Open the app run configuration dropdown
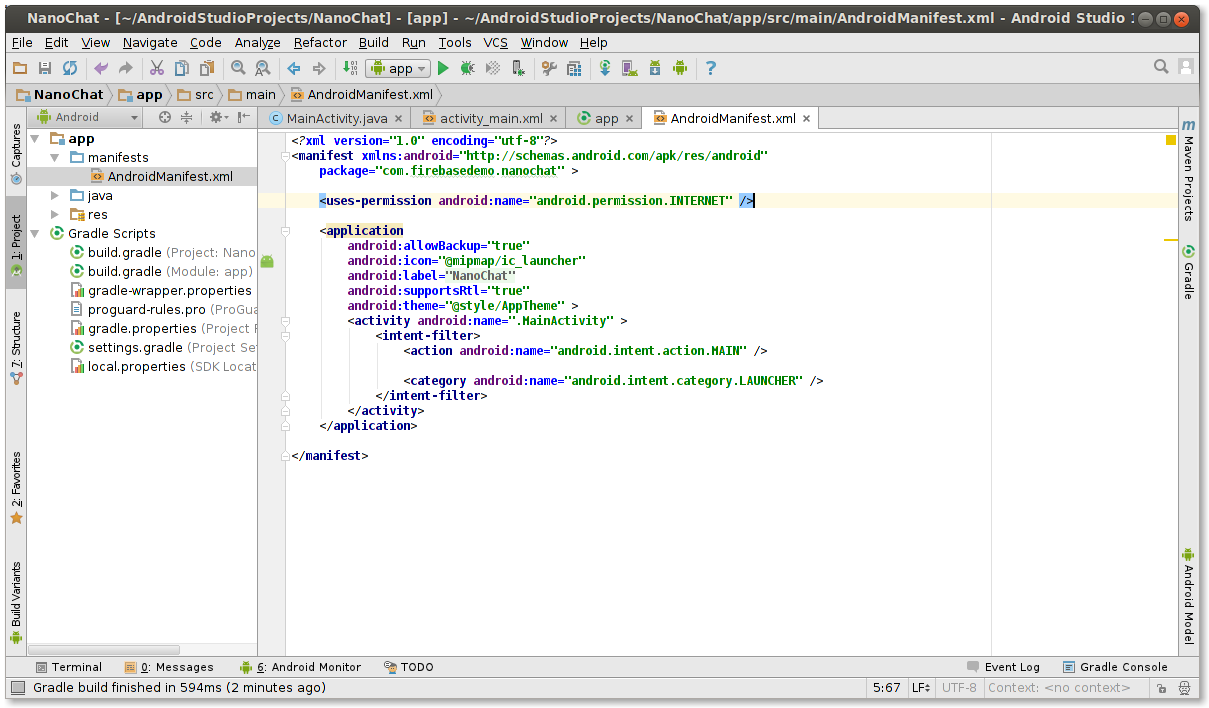The width and height of the screenshot is (1209, 708). click(x=398, y=68)
